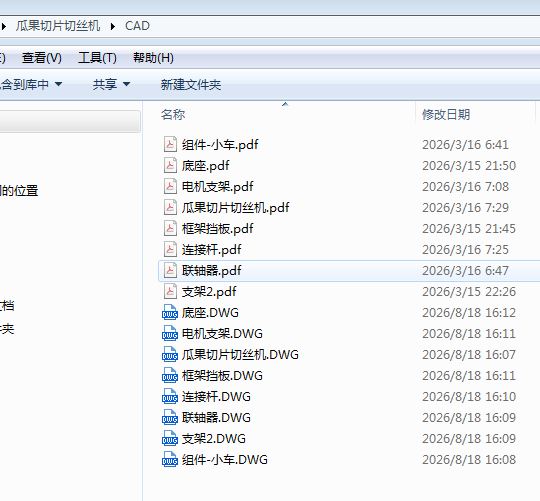540x501 pixels.
Task: Select file name 底座.pdf
Action: pos(206,166)
